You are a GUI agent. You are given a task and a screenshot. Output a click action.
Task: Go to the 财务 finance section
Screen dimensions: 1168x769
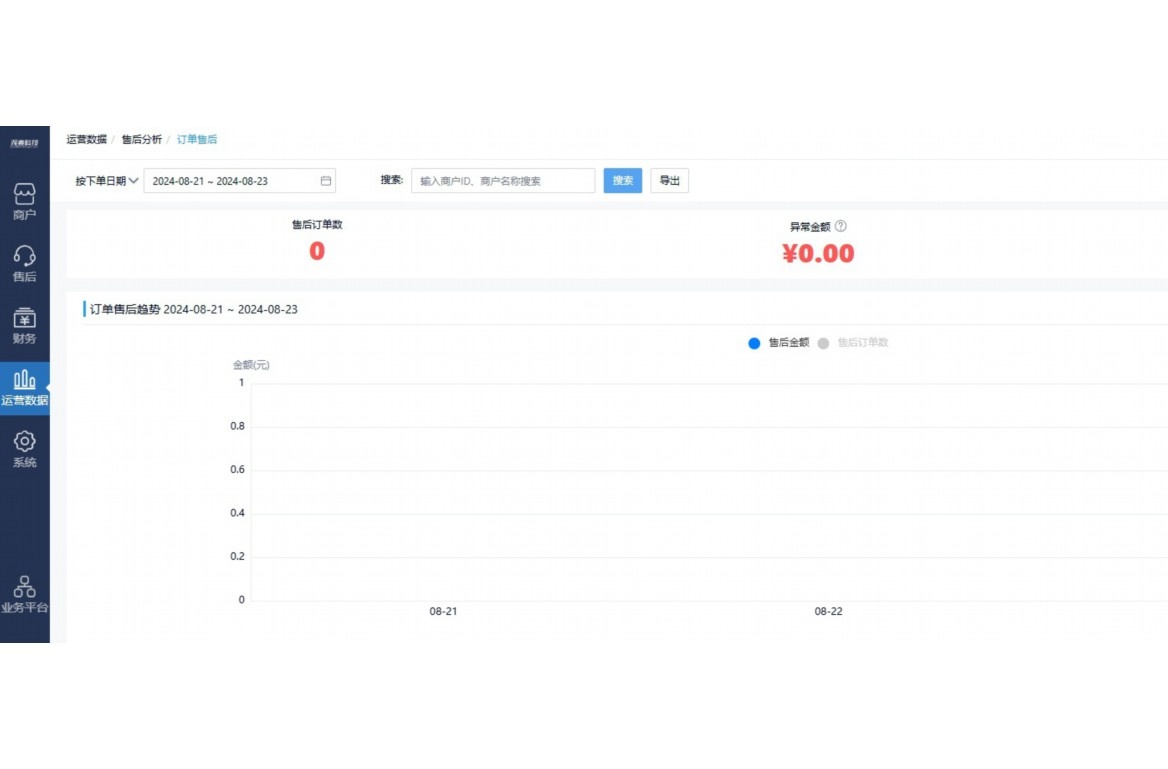point(24,325)
